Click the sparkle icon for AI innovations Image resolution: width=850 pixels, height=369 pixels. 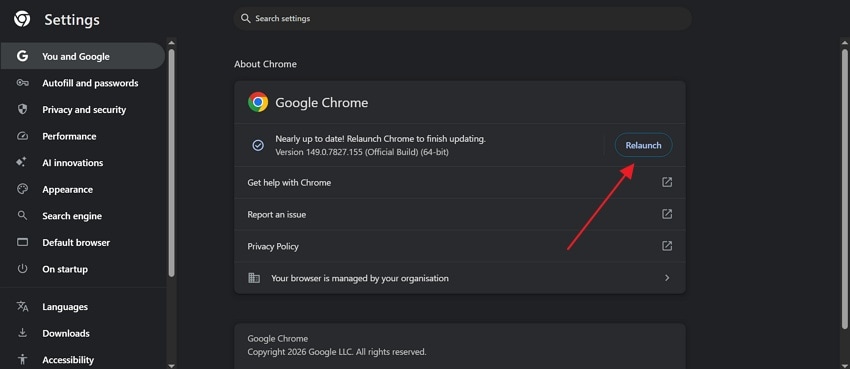coord(22,163)
